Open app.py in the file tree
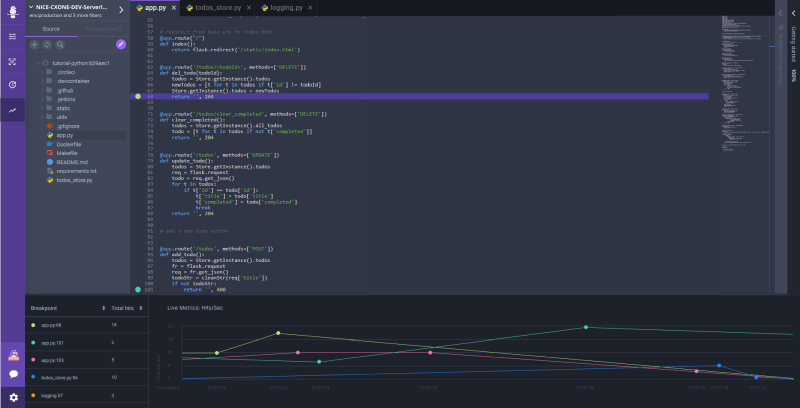This screenshot has width=800, height=408. [x=65, y=135]
